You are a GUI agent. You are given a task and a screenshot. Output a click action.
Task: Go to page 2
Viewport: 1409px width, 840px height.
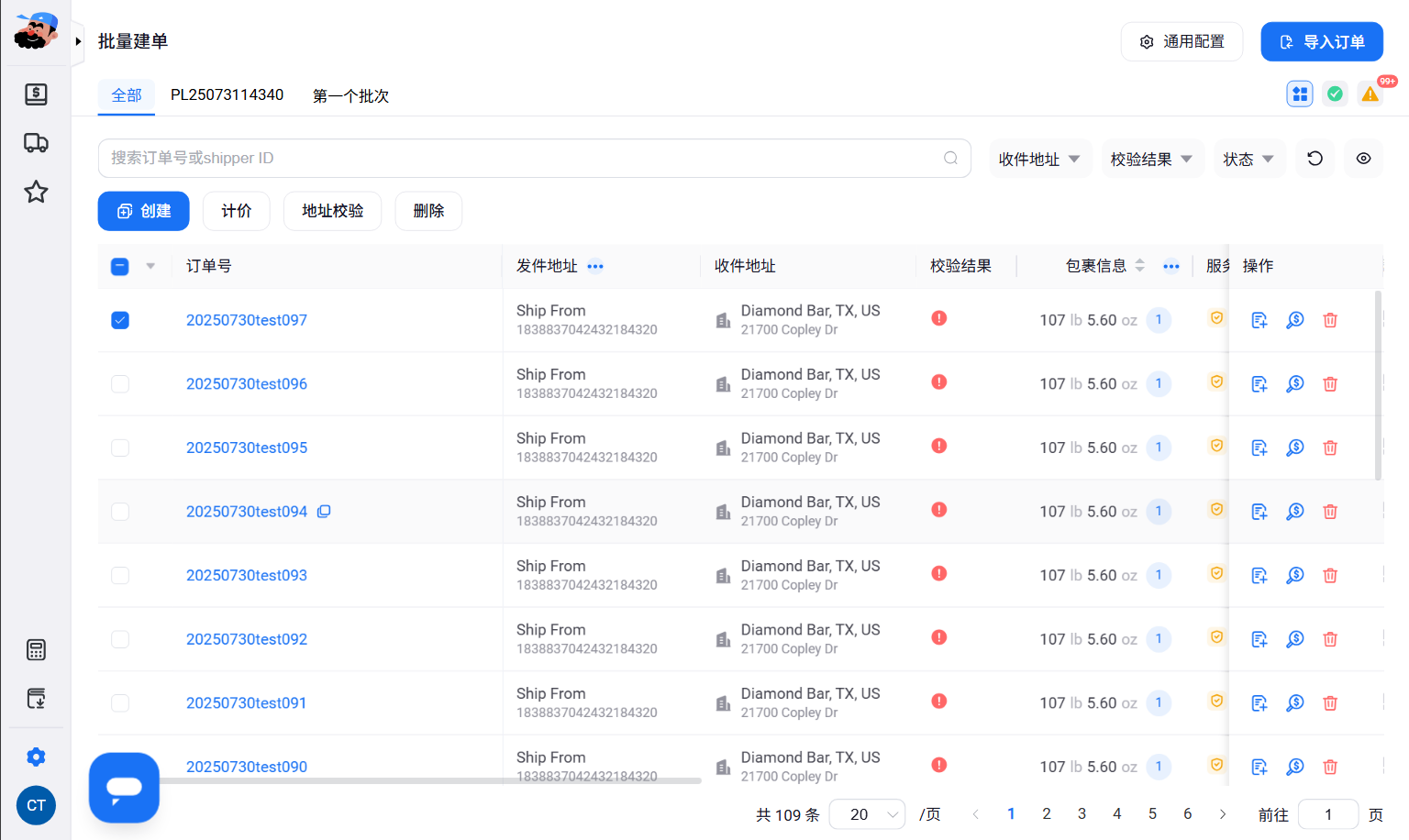coord(1047,814)
